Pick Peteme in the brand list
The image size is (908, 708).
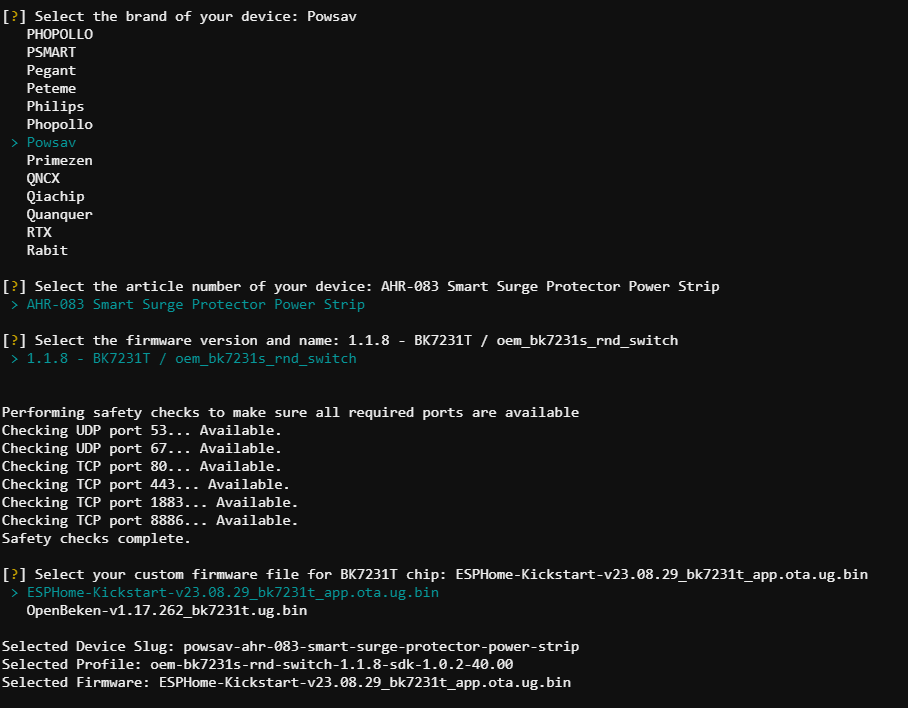tap(51, 89)
